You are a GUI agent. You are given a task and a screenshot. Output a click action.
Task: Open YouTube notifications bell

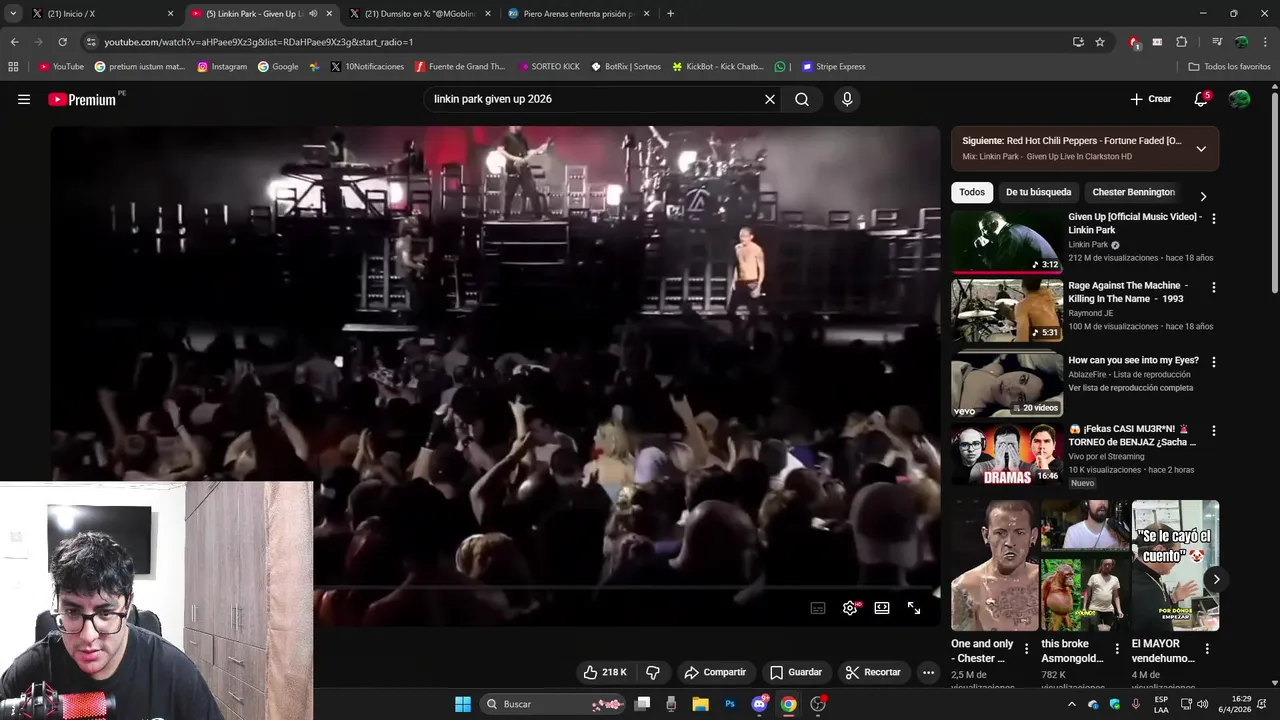click(1201, 99)
